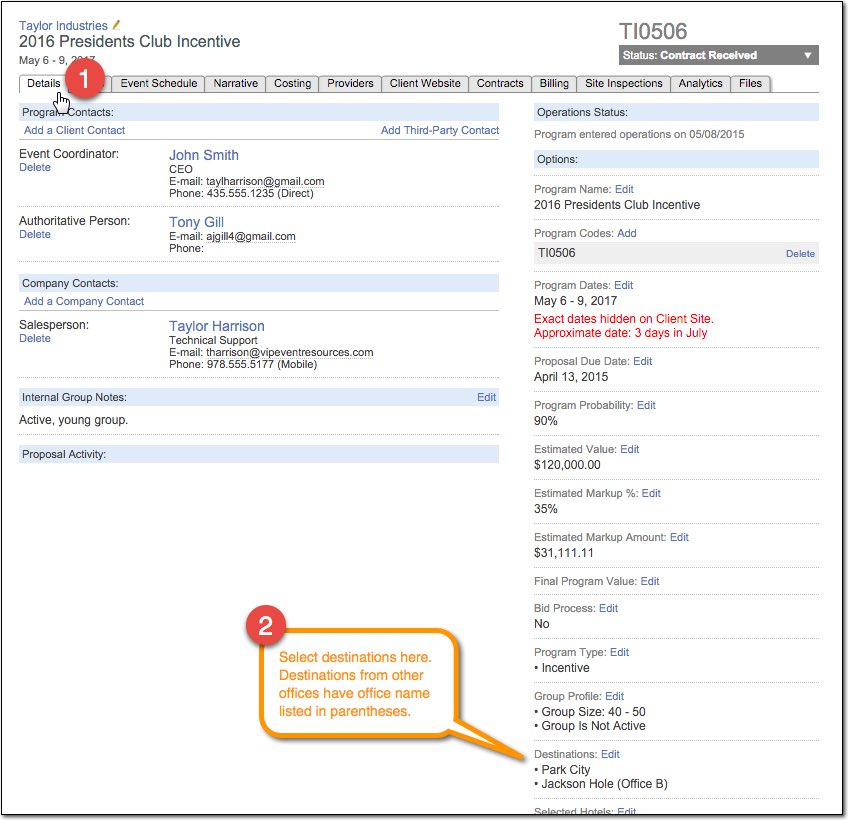This screenshot has width=848, height=820.
Task: Click Add a Company Contact
Action: [84, 301]
